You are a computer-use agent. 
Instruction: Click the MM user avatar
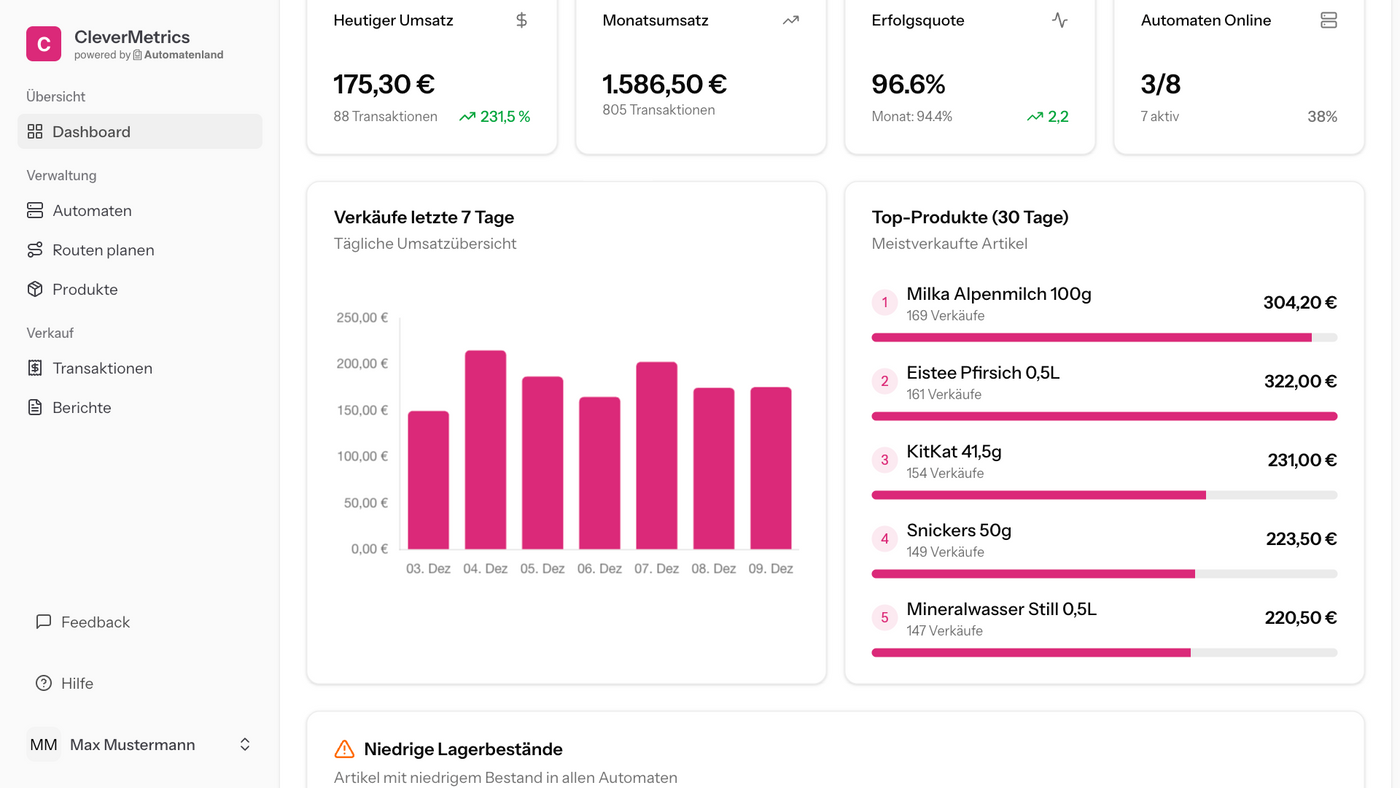44,745
